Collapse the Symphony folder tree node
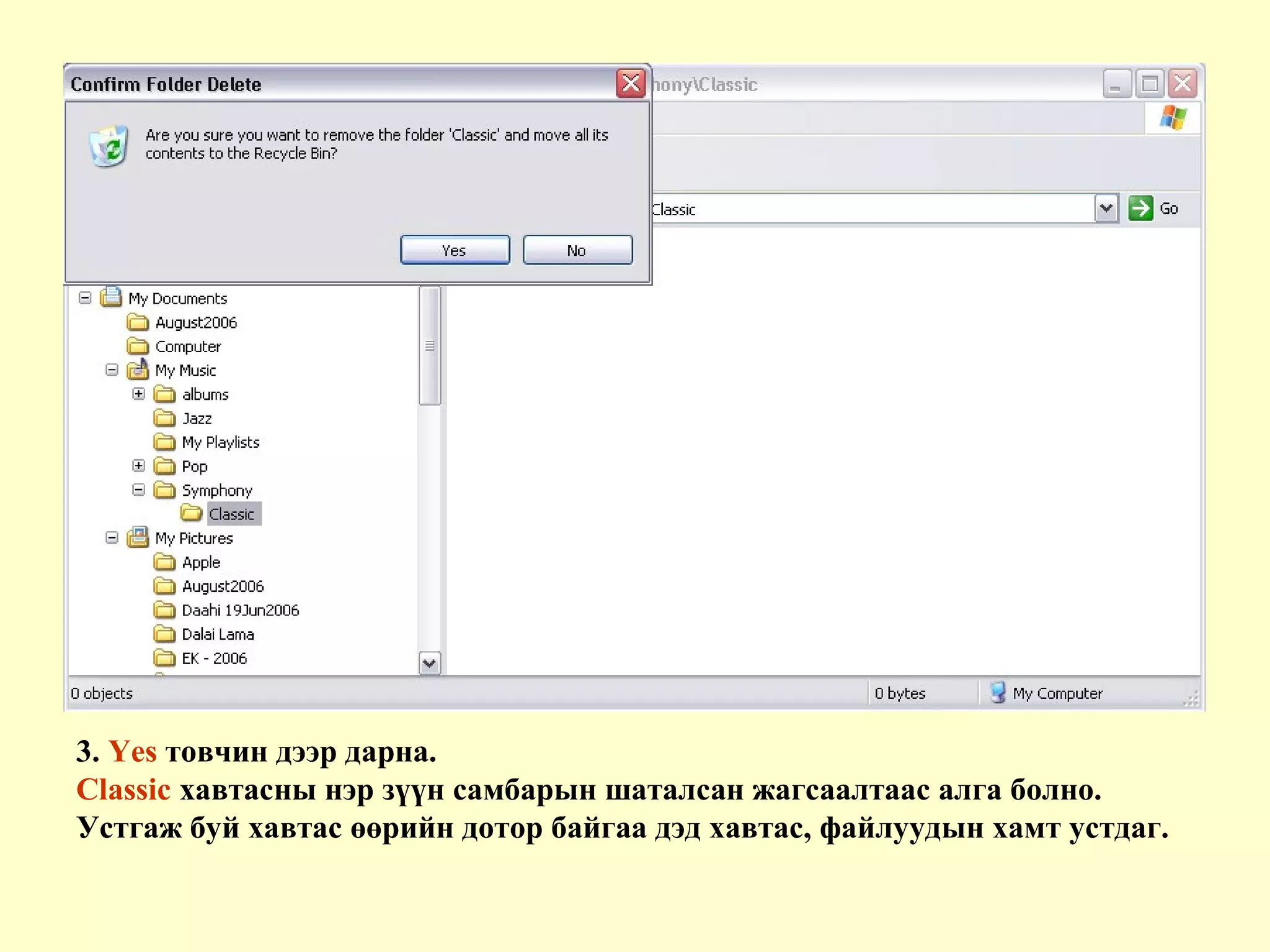Screen dimensions: 1270x952 [x=139, y=490]
